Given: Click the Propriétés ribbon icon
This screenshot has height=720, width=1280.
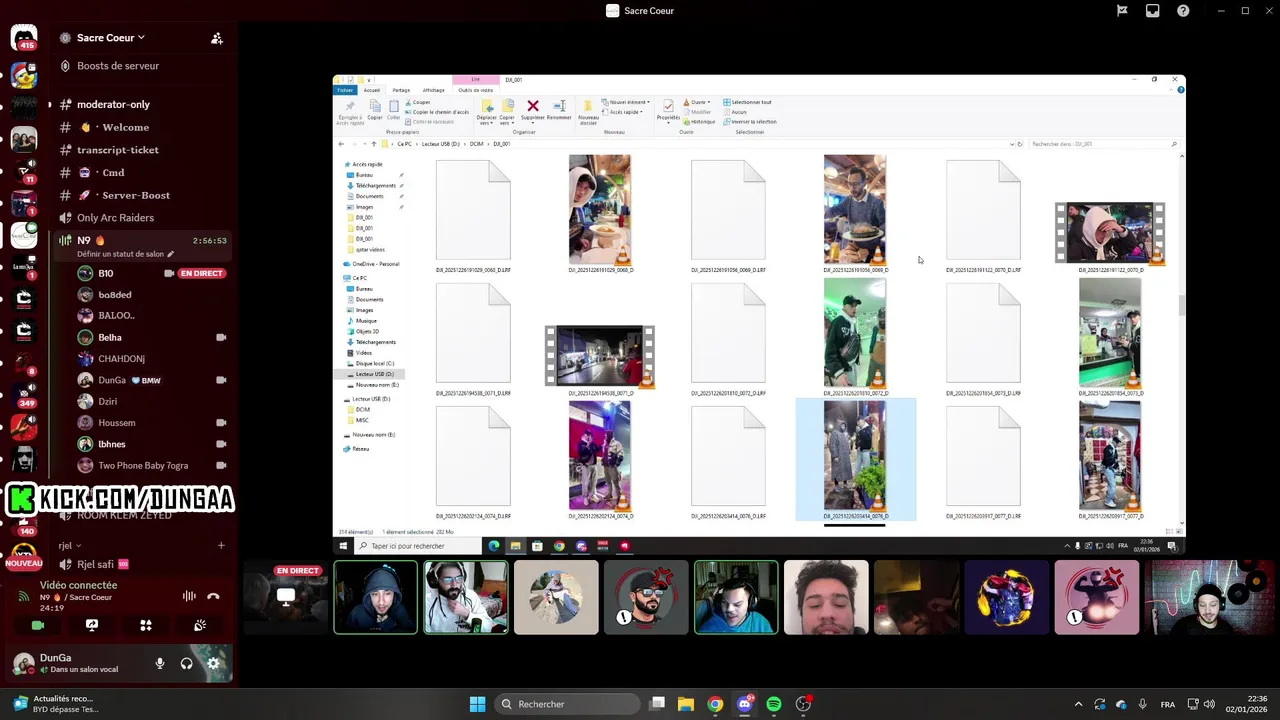Looking at the screenshot, I should [668, 111].
